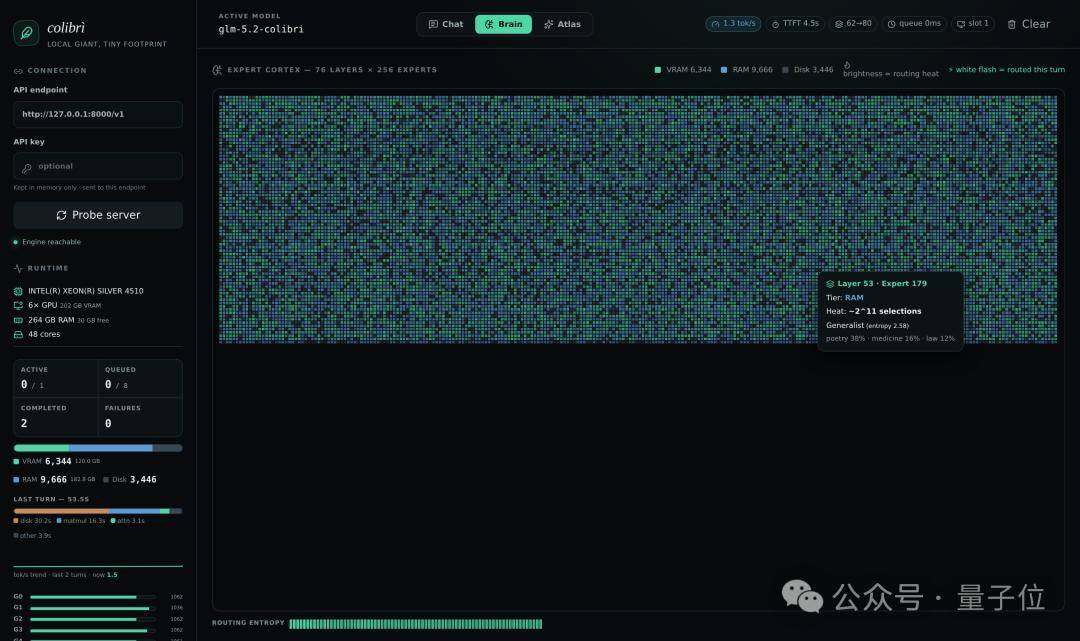Click the RAM 9,666 legend swatch
The width and height of the screenshot is (1080, 641).
[724, 70]
